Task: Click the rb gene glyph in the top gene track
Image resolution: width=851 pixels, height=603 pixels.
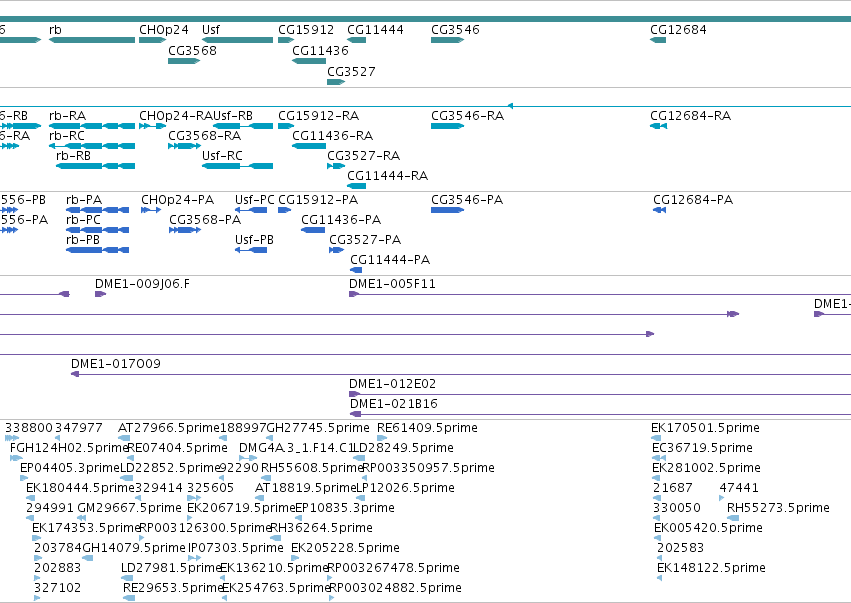Action: (x=92, y=40)
